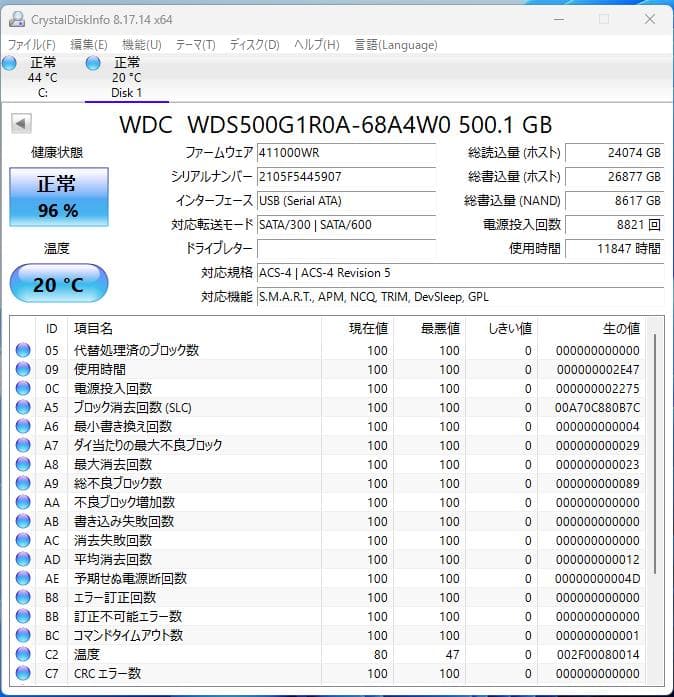The width and height of the screenshot is (674, 697).
Task: Click the 20 °C temperature button
Action: (59, 284)
